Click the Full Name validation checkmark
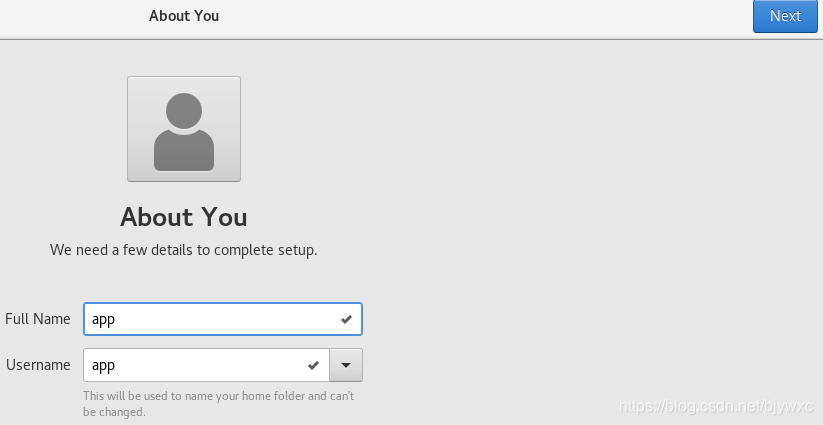 point(346,319)
